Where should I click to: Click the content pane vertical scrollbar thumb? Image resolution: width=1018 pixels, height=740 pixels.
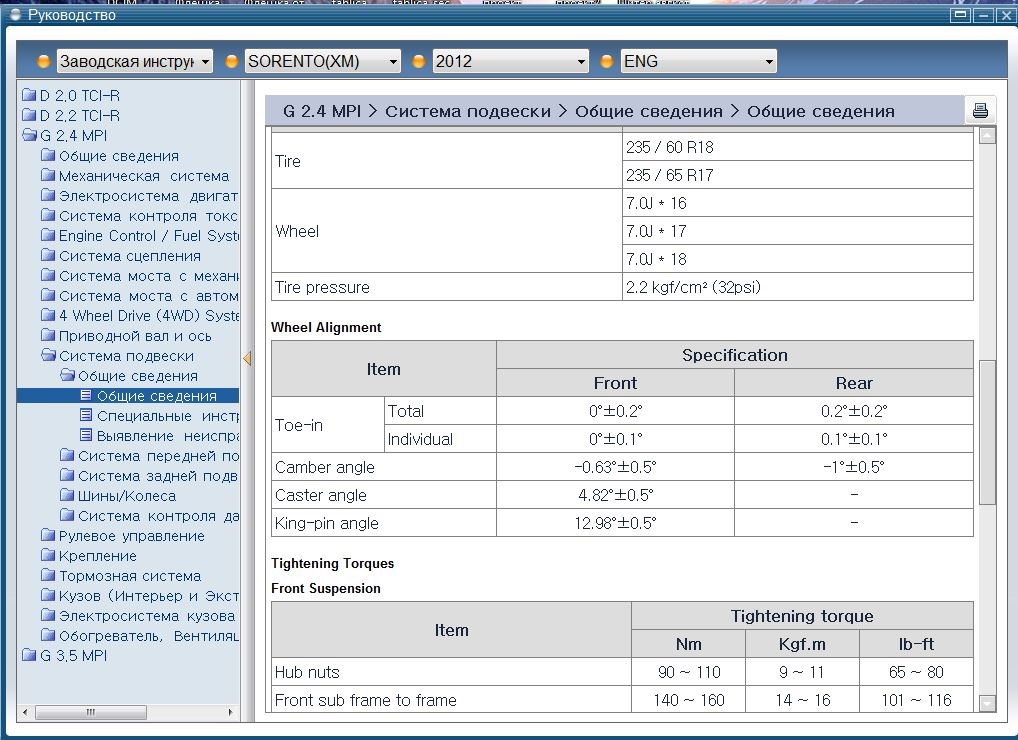987,430
